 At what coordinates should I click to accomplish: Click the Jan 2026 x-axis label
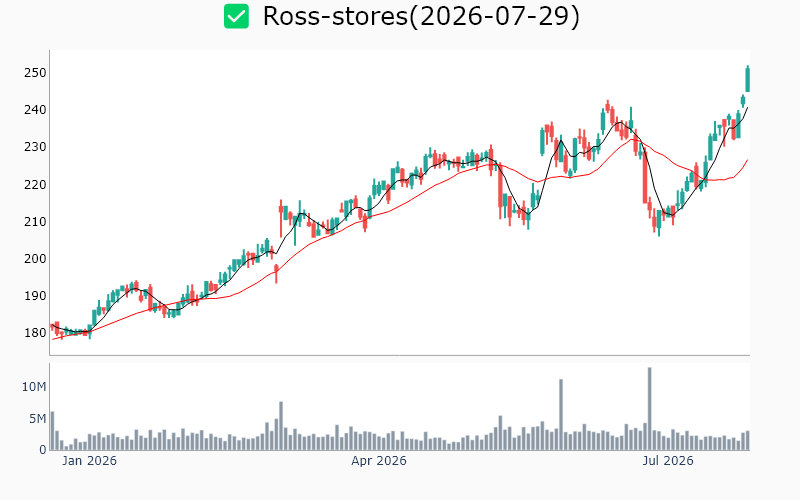click(89, 461)
